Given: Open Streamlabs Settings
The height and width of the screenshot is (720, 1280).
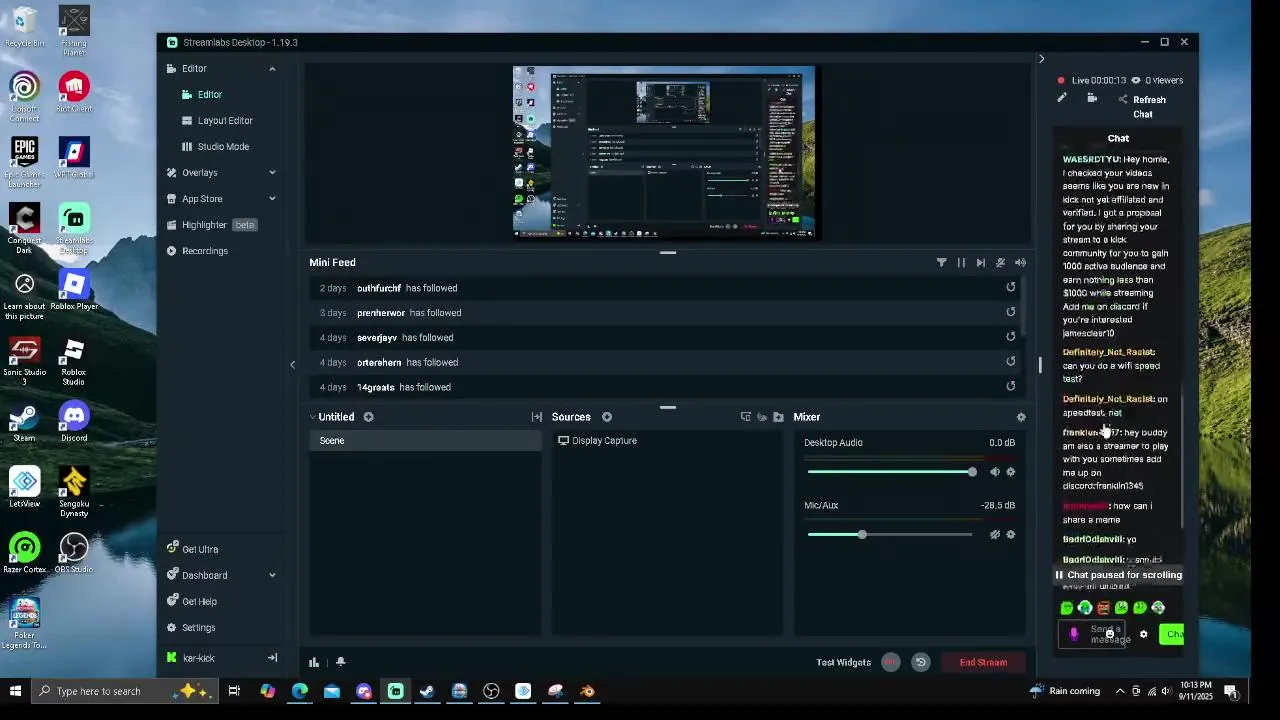Looking at the screenshot, I should pyautogui.click(x=198, y=627).
